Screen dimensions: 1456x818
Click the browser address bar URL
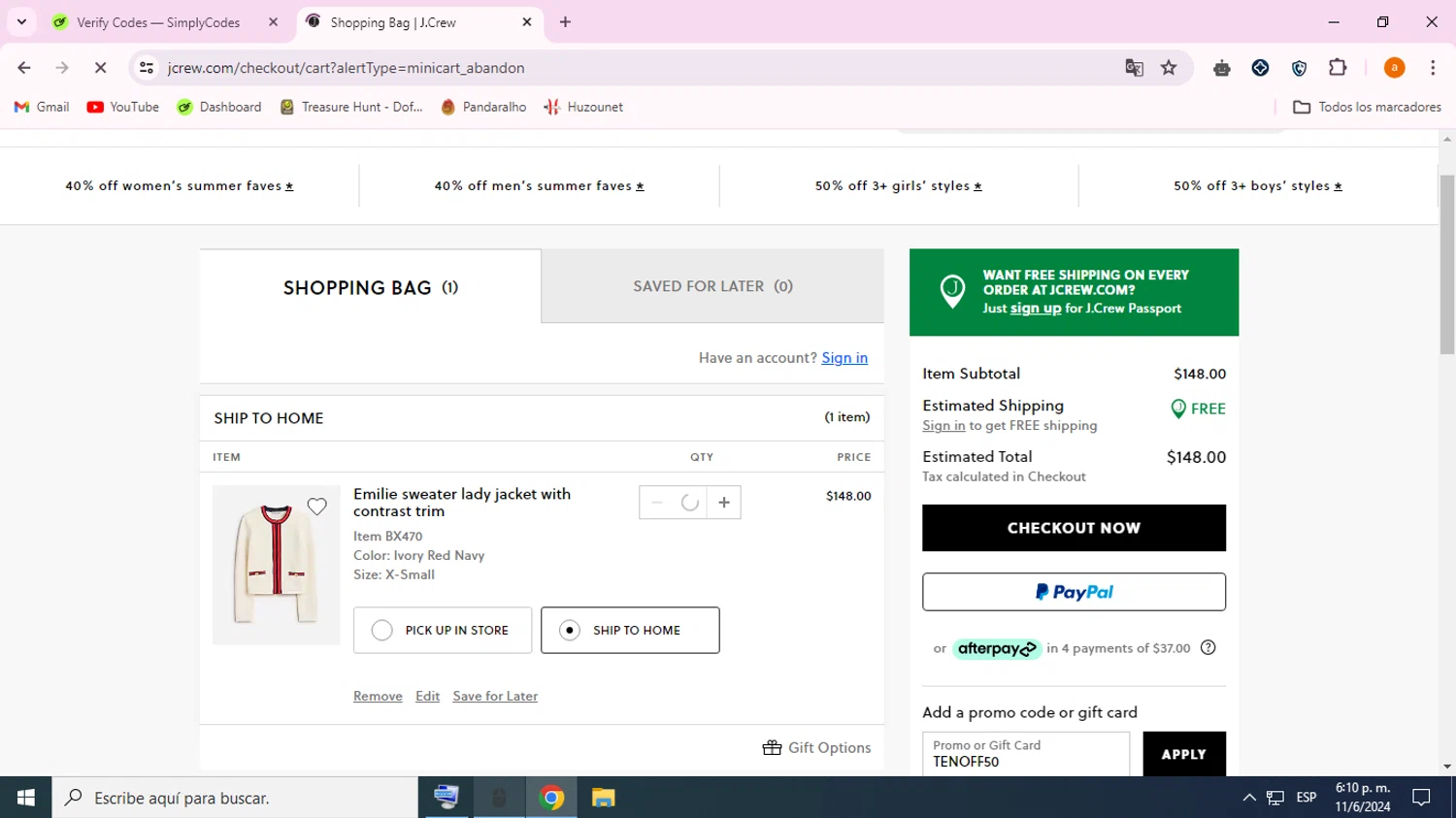point(346,68)
